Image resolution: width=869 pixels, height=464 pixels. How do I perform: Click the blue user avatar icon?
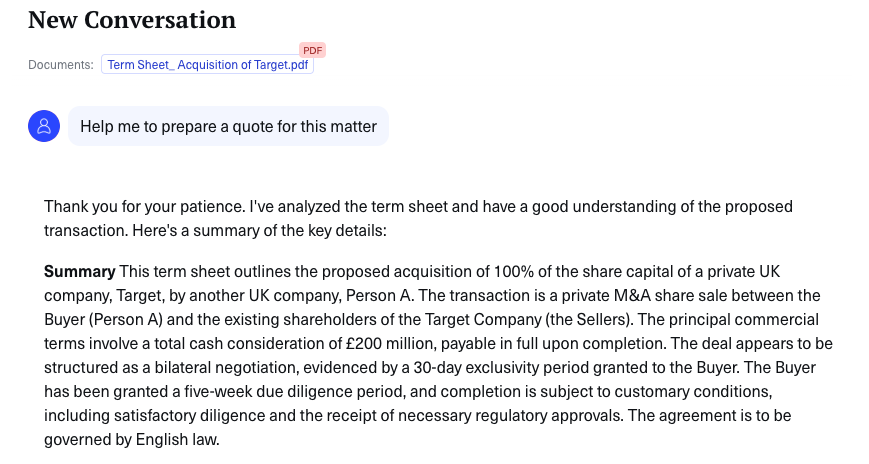pos(44,127)
